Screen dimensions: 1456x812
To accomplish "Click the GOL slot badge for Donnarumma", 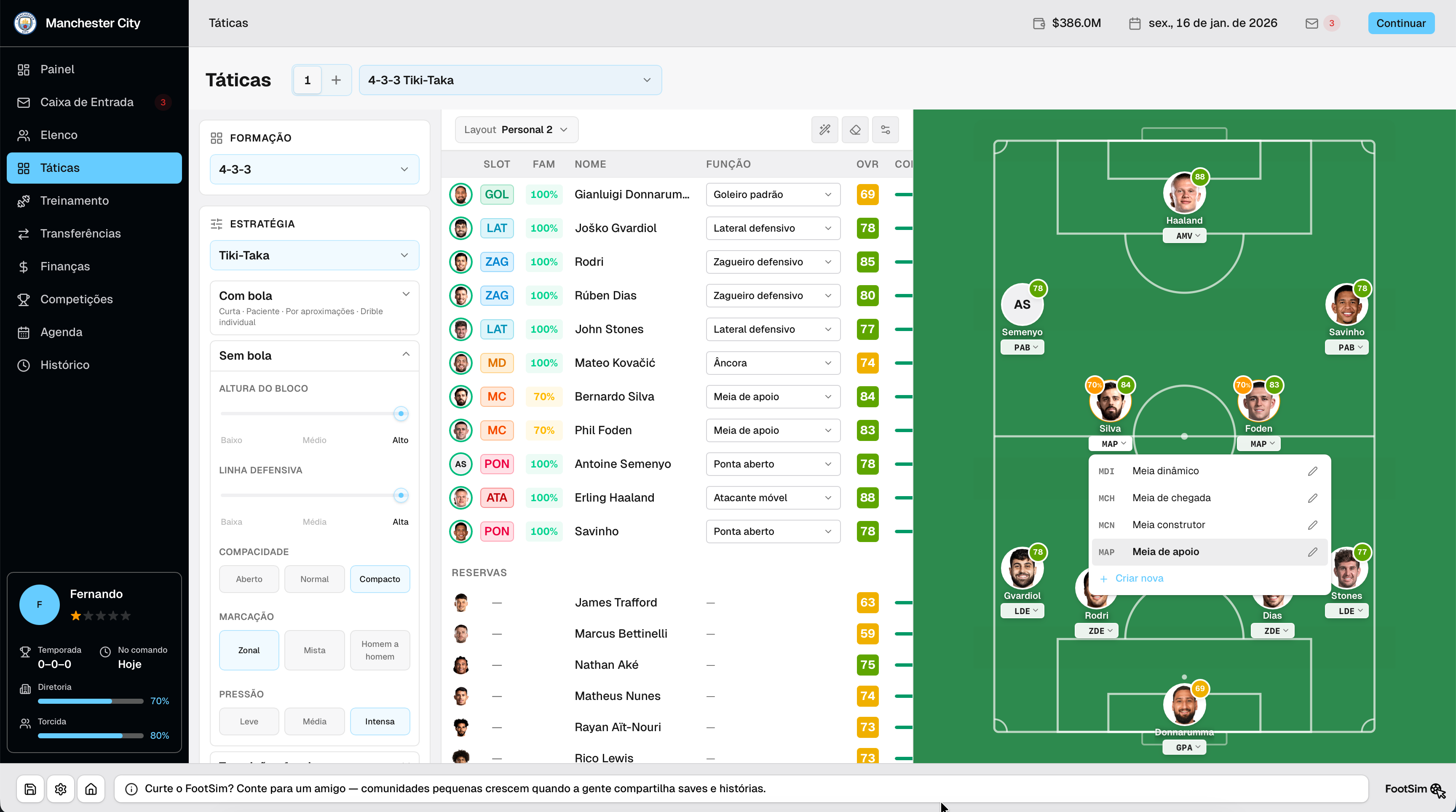I will pos(497,195).
